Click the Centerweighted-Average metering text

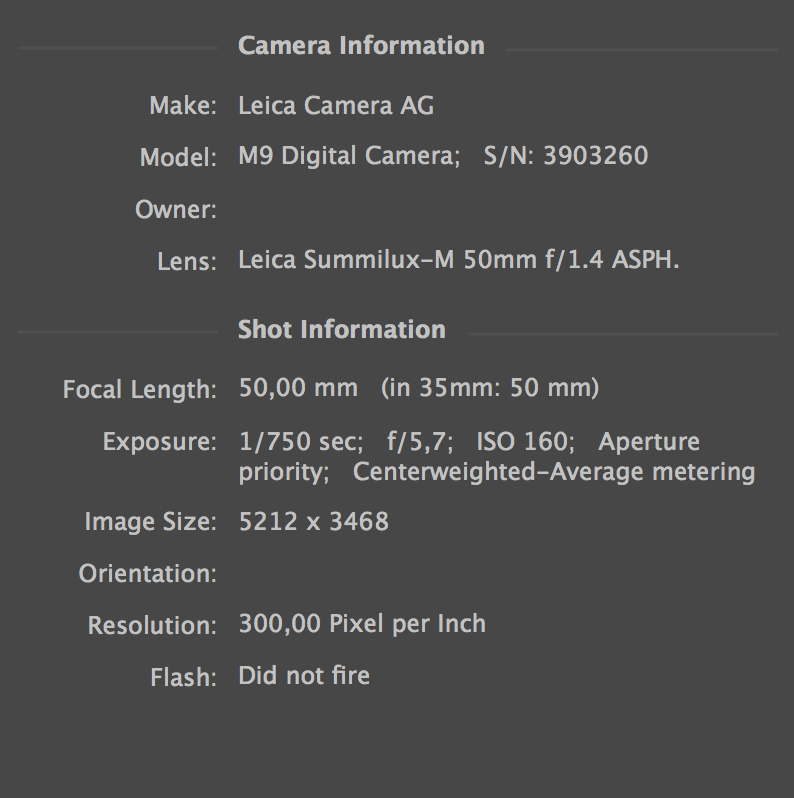553,472
